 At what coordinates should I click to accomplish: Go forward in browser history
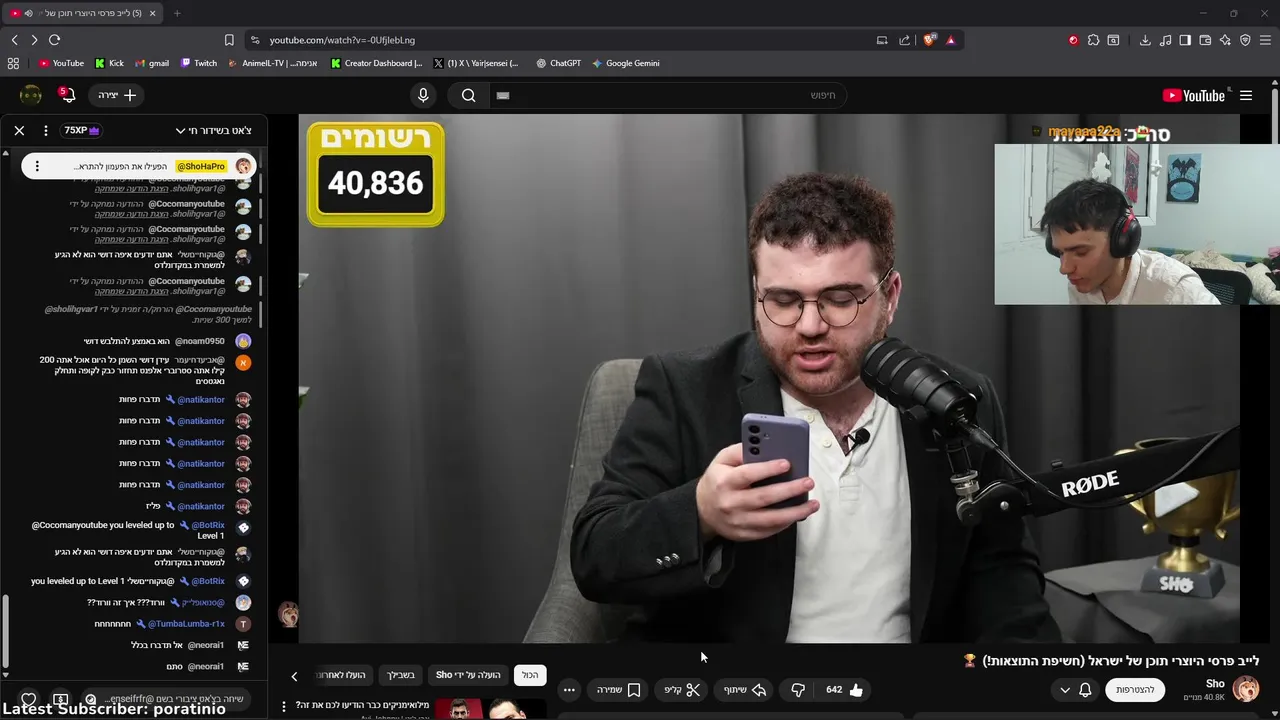(34, 40)
